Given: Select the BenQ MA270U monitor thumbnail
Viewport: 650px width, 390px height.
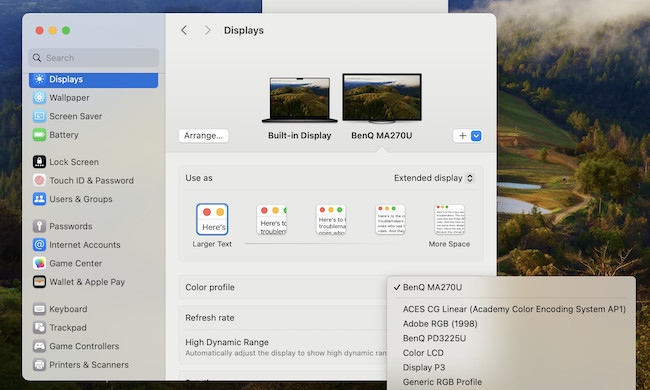Looking at the screenshot, I should 382,99.
